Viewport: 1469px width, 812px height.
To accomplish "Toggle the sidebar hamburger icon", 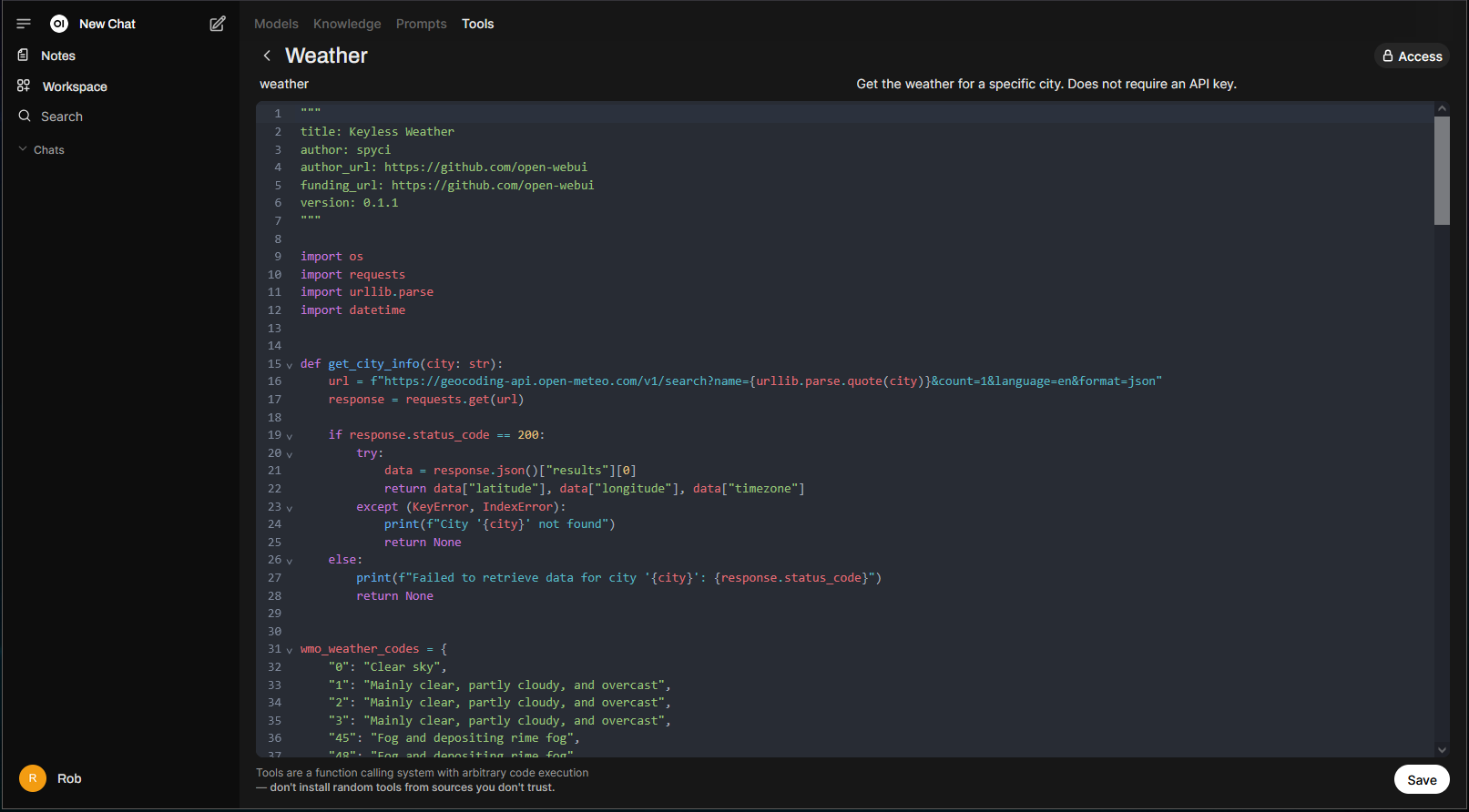I will coord(24,24).
